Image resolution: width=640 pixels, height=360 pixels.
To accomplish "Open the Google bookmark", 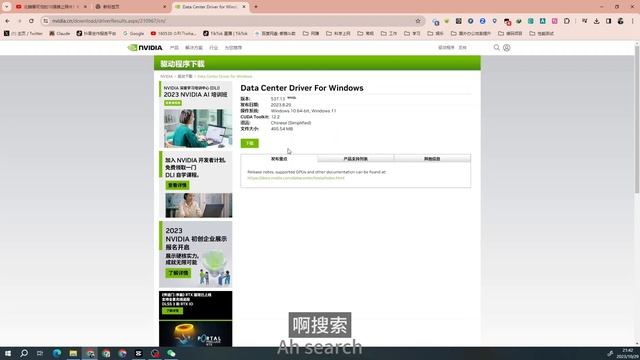I will pyautogui.click(x=133, y=33).
